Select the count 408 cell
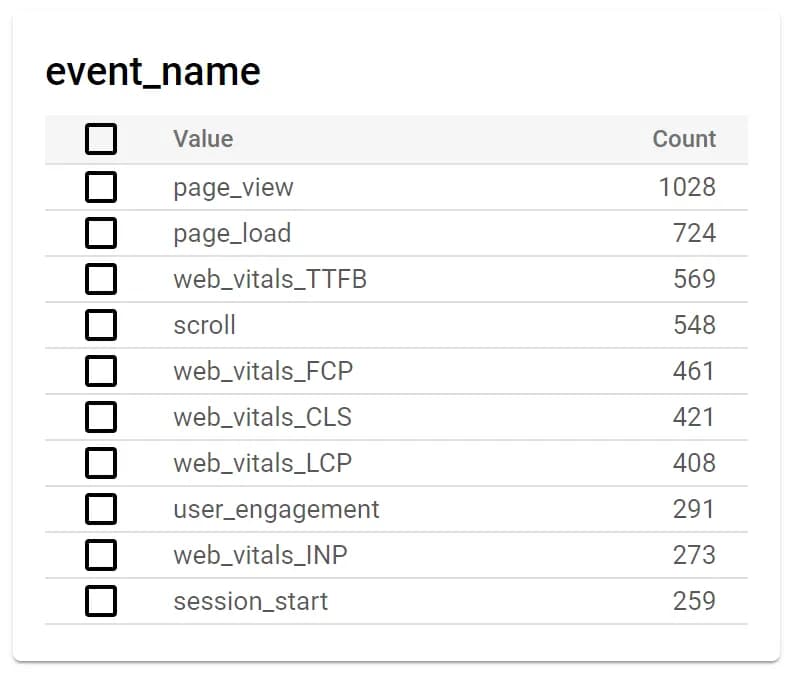The width and height of the screenshot is (797, 680). click(694, 463)
